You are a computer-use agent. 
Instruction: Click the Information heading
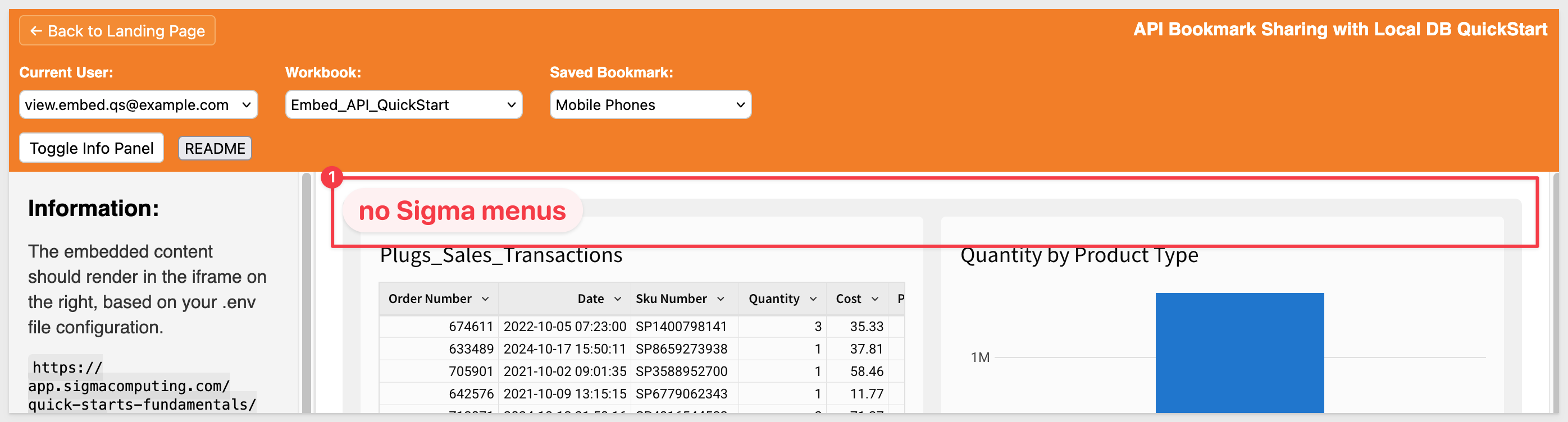pos(93,209)
